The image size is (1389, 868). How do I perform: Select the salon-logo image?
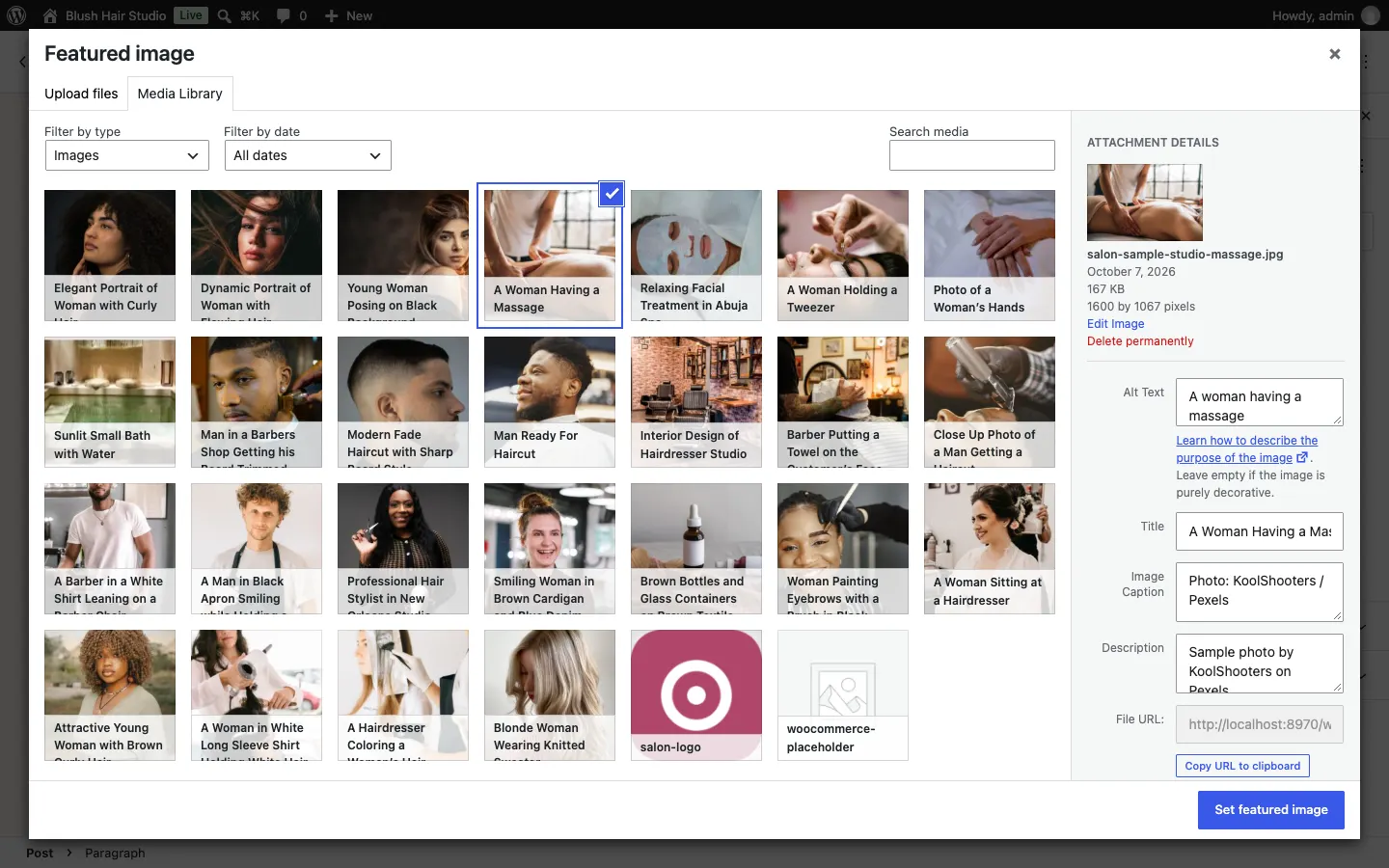696,695
